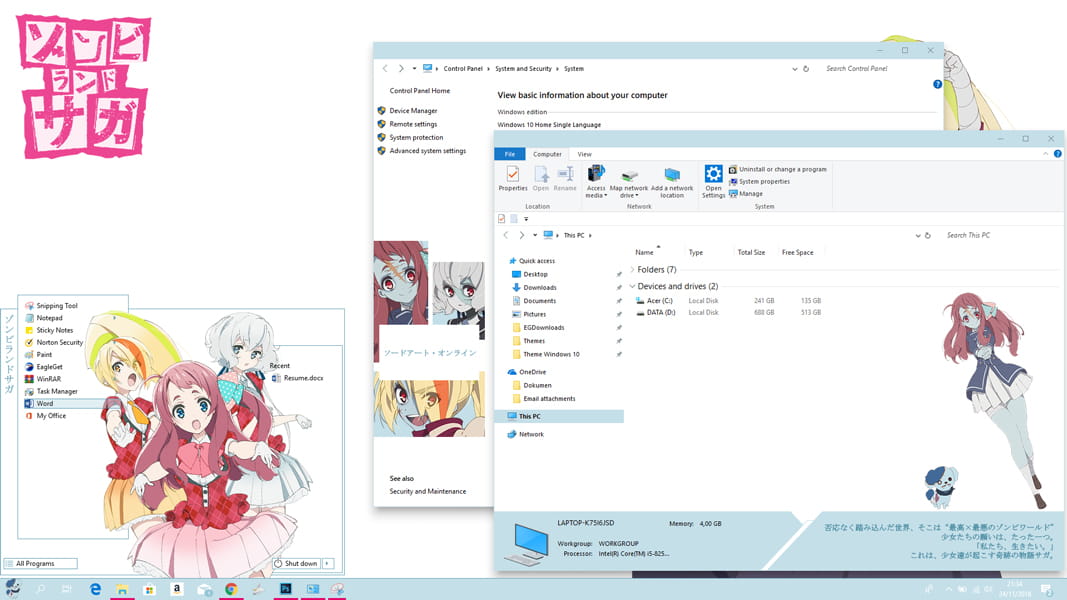Unpin Downloads from Quick access
Image resolution: width=1067 pixels, height=600 pixels.
[620, 287]
